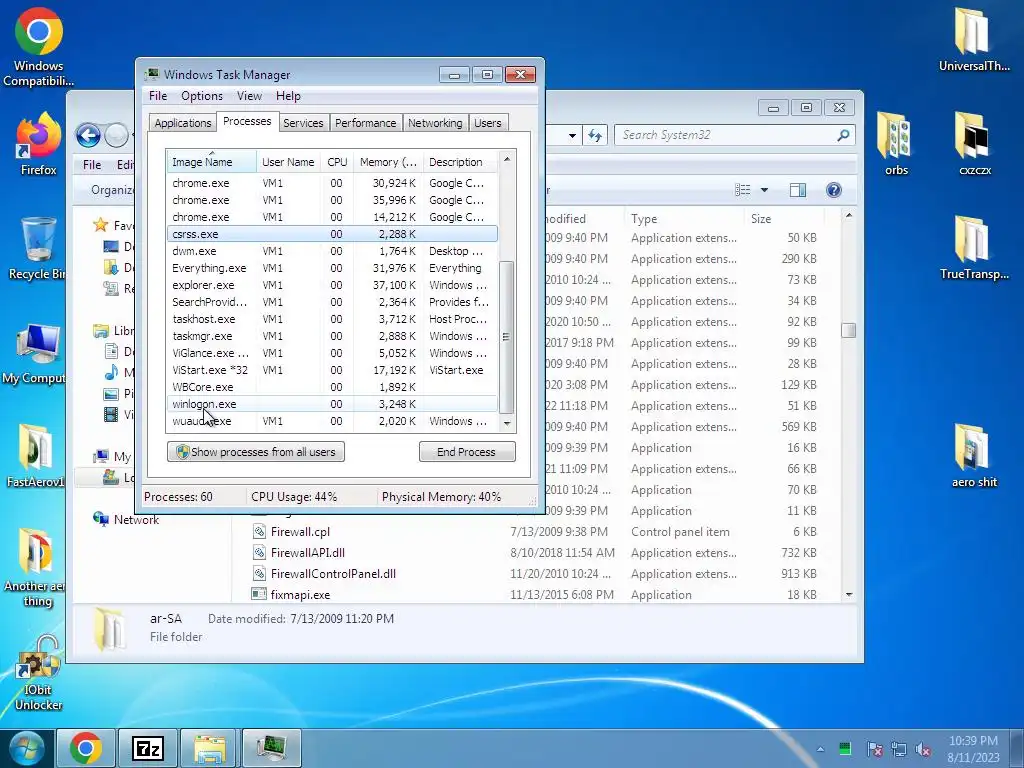Open the address bar dropdown arrow in Explorer
Screen dimensions: 1024x768
pos(572,135)
